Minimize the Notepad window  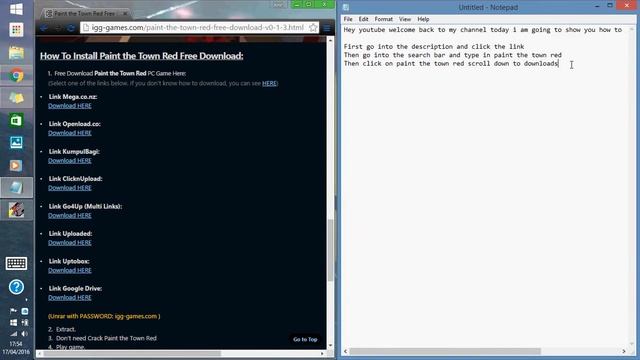click(597, 6)
